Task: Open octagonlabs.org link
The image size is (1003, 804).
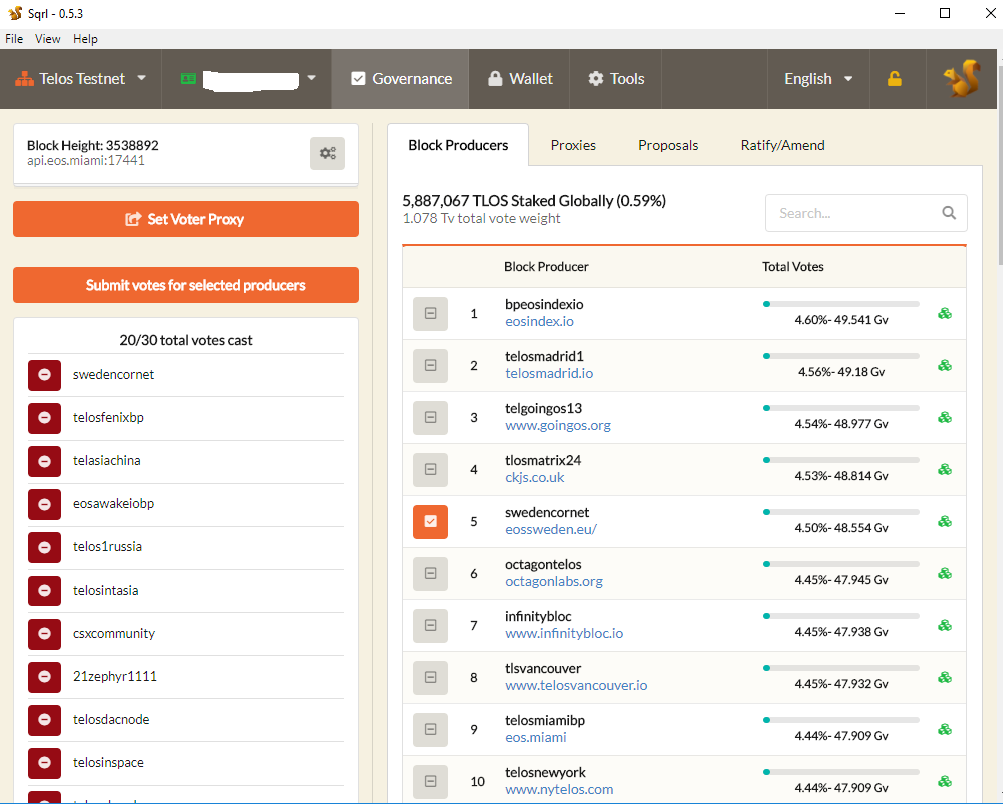Action: pos(554,581)
